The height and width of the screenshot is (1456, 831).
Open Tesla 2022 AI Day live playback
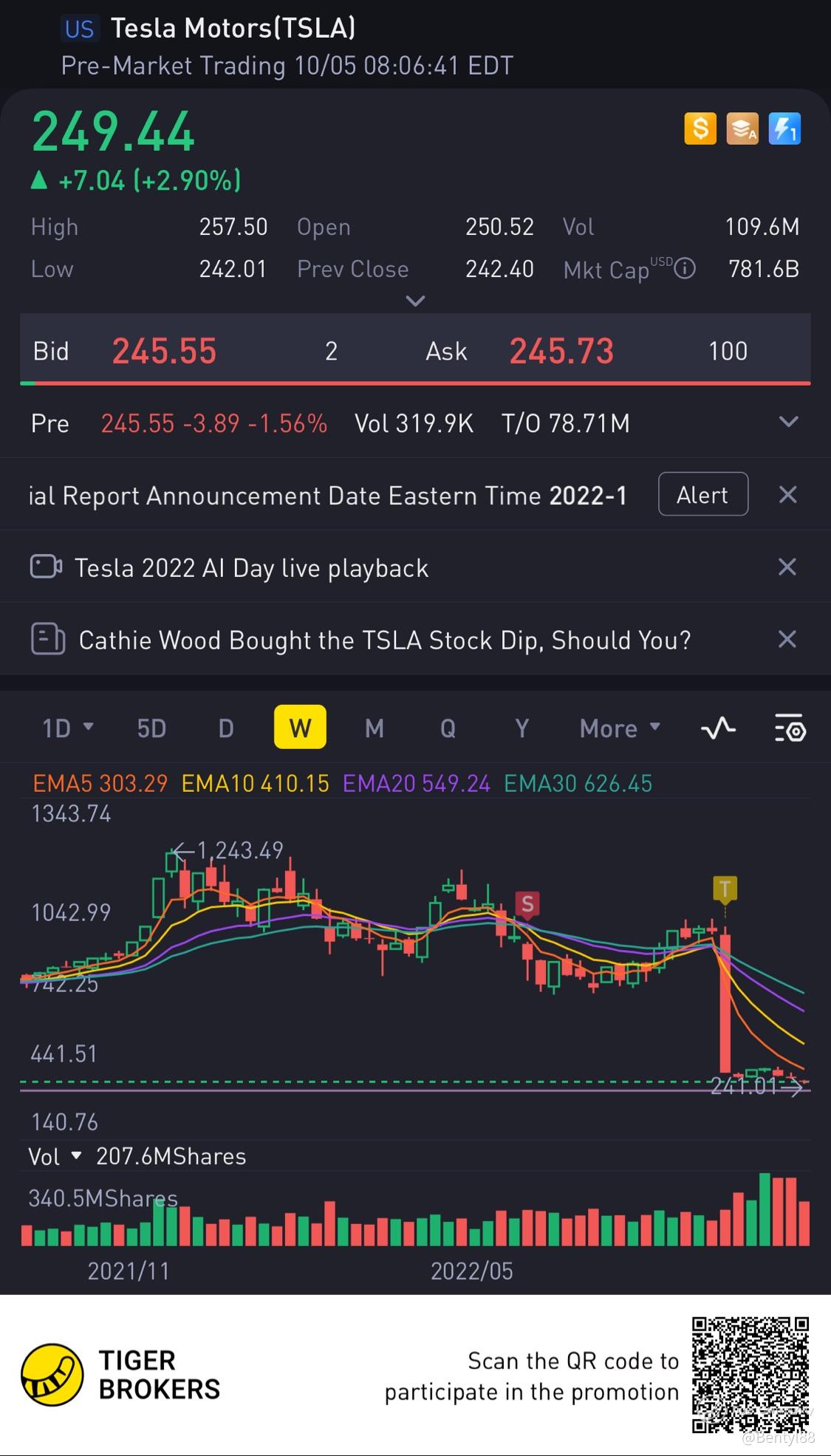252,567
